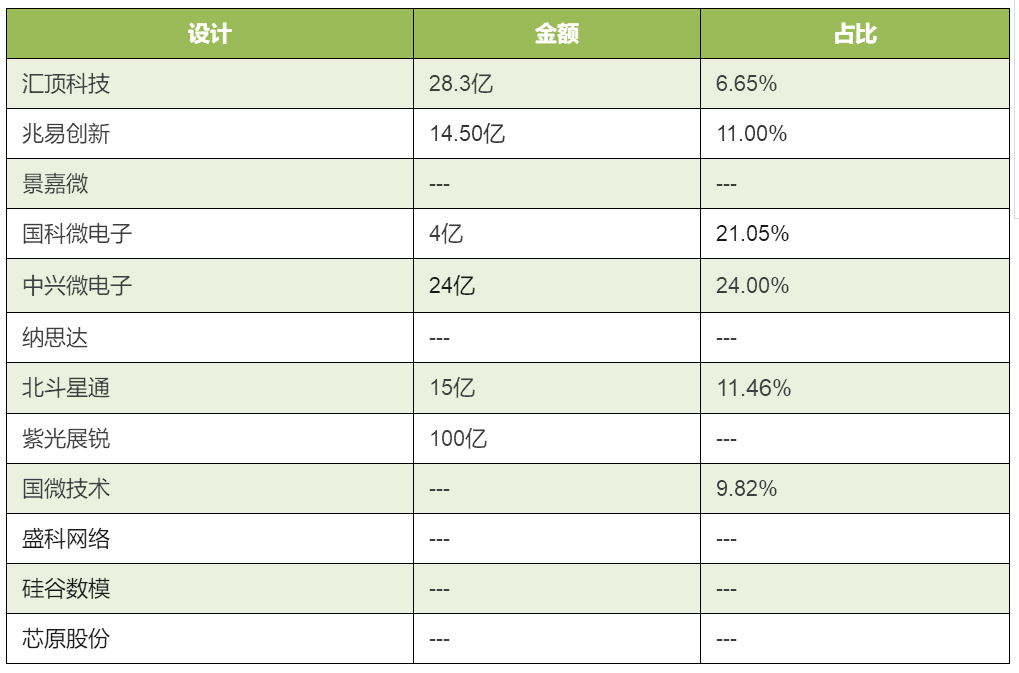Image resolution: width=1019 pixels, height=673 pixels.
Task: Select the 汇顶科技 cell
Action: [210, 84]
